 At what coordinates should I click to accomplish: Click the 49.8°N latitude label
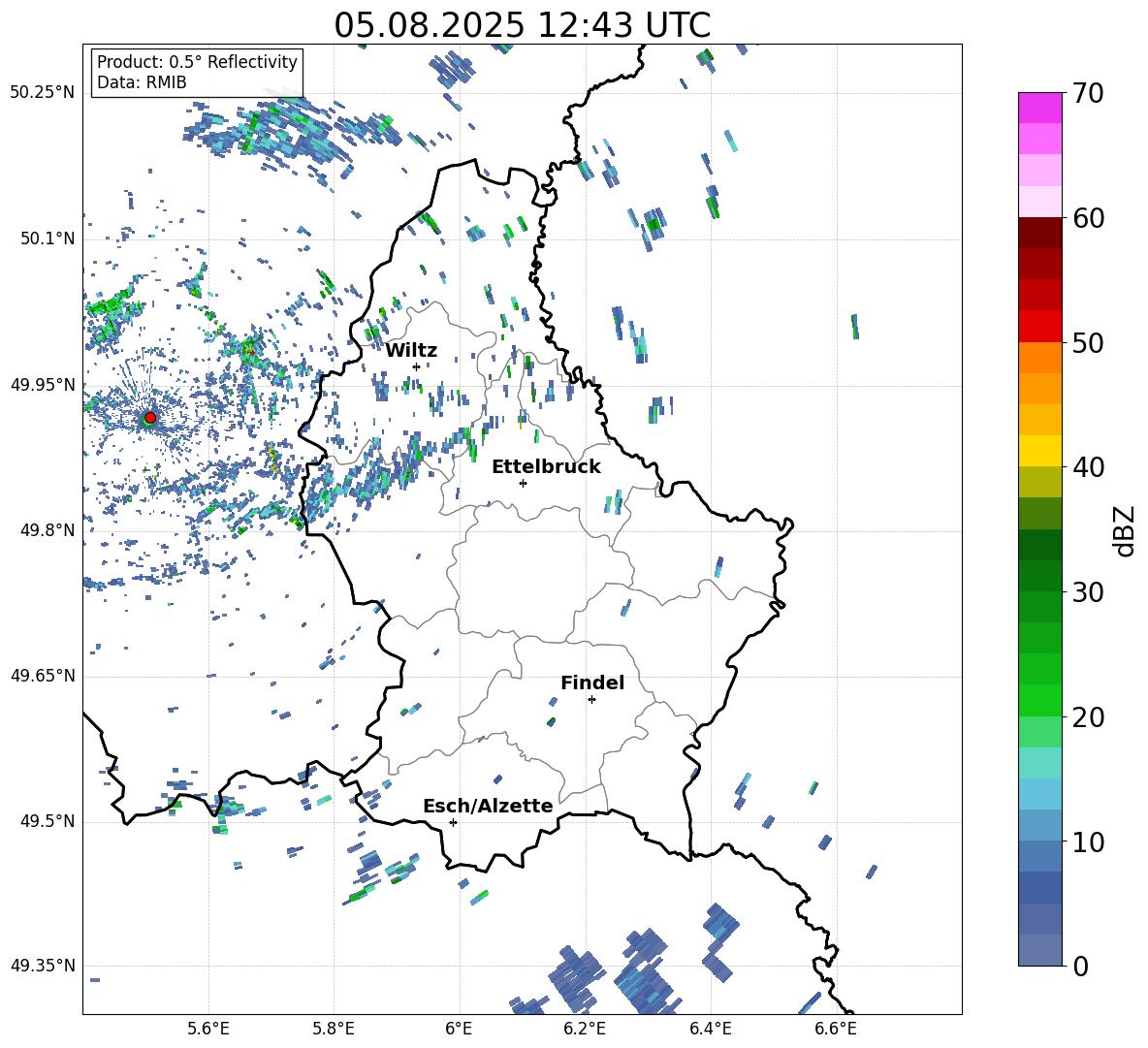[48, 530]
